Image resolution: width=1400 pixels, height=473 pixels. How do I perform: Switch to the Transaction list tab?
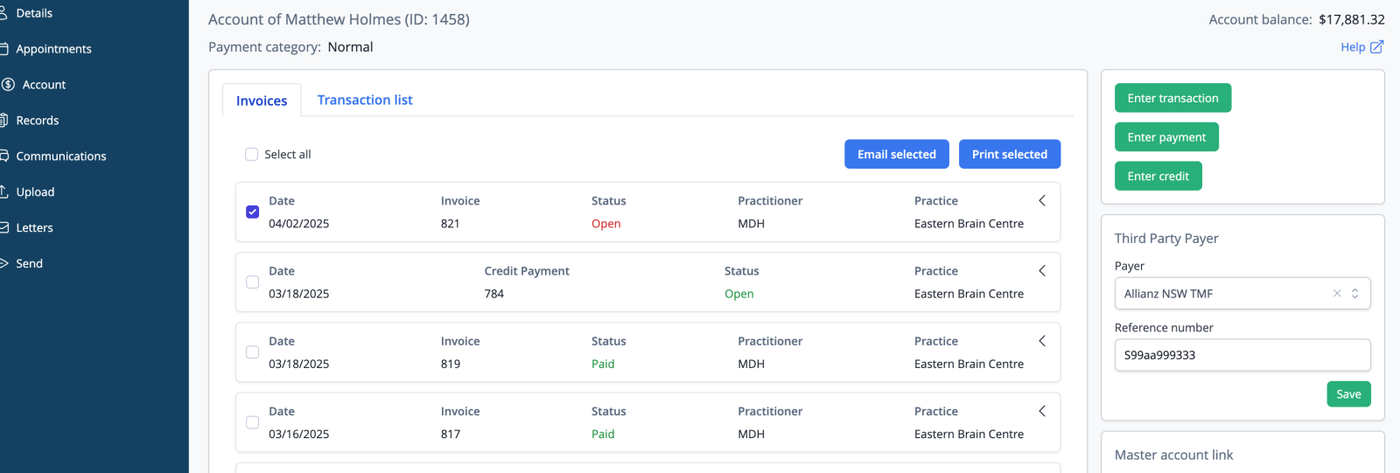365,100
